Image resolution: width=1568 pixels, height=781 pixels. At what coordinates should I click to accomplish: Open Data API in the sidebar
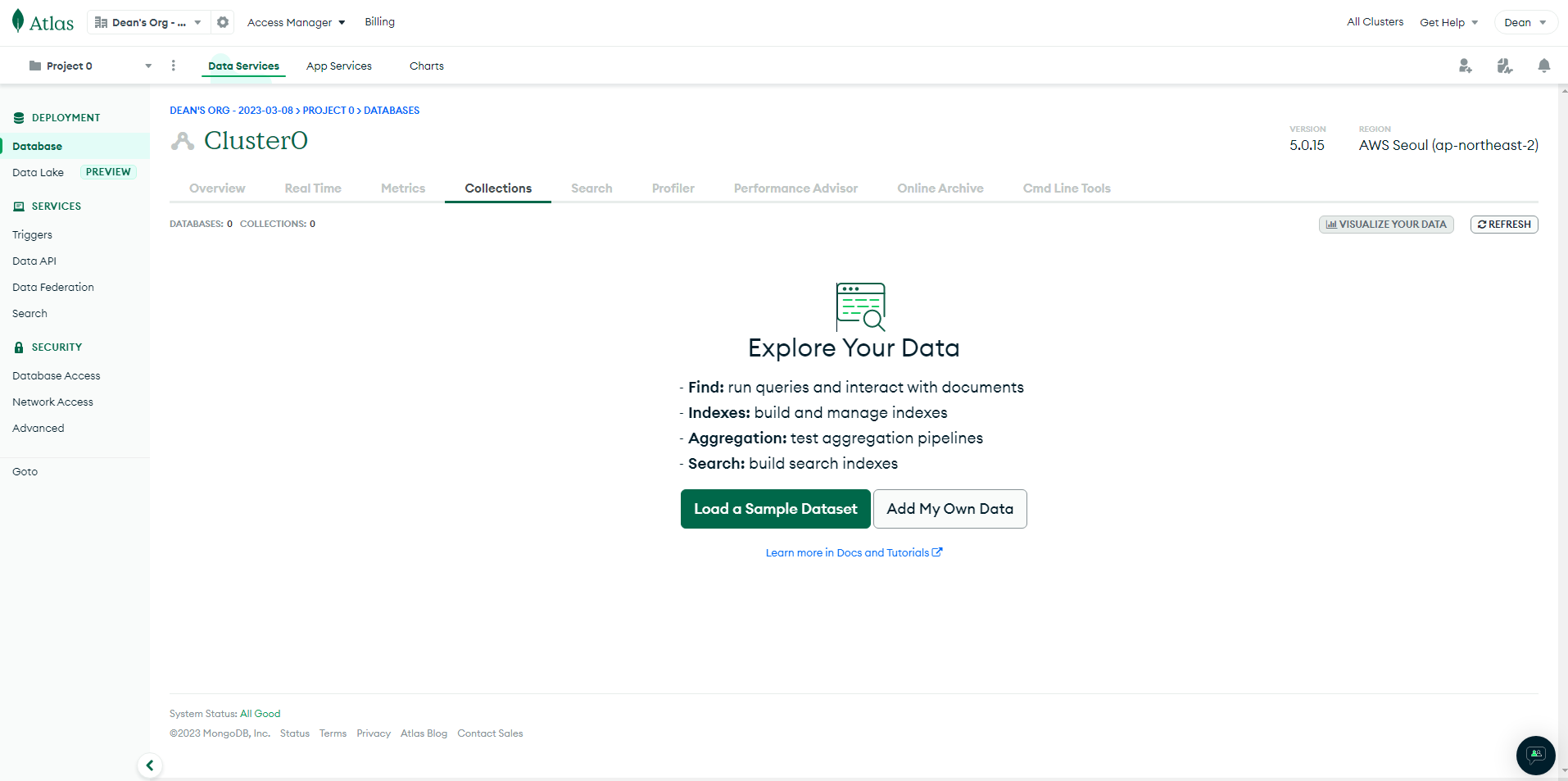point(34,261)
